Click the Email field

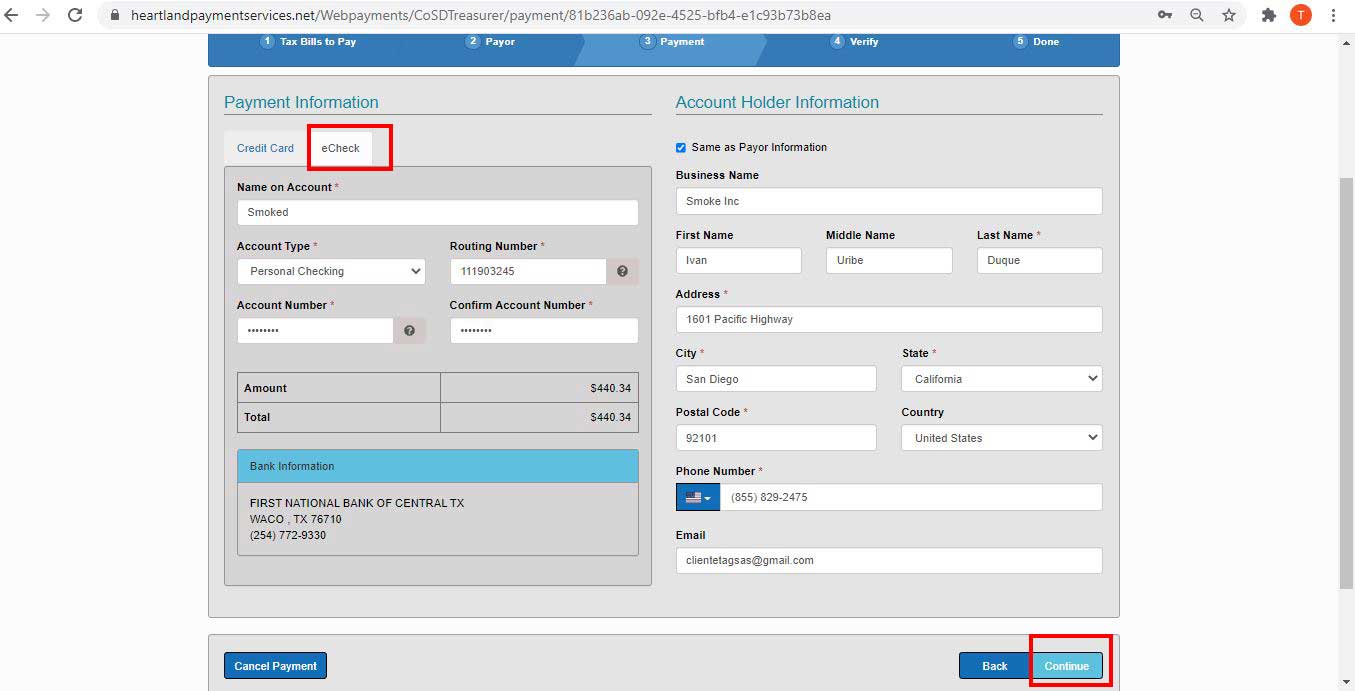tap(889, 560)
